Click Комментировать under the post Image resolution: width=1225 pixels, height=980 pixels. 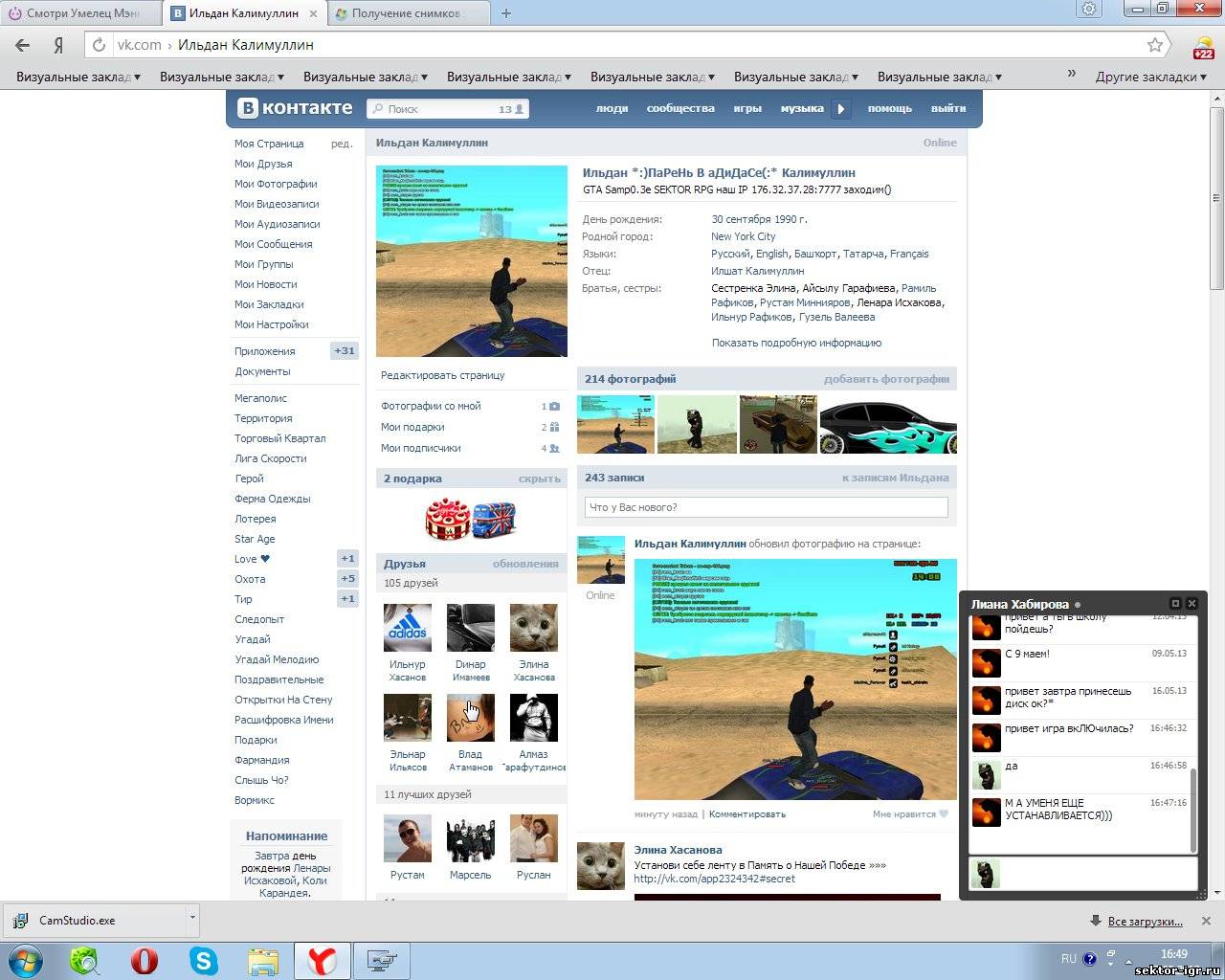[x=746, y=814]
